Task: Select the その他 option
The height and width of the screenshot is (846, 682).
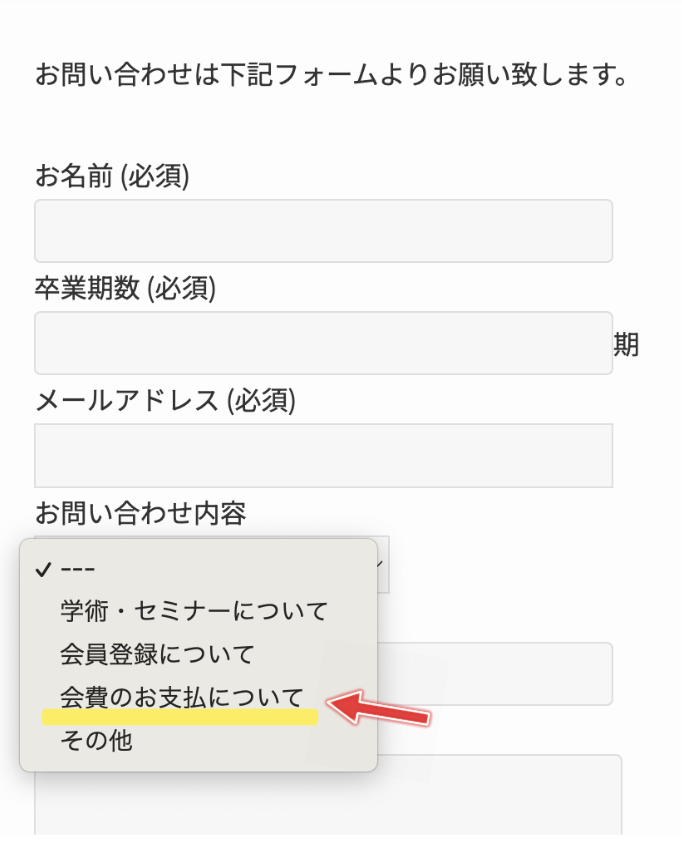Action: 96,741
